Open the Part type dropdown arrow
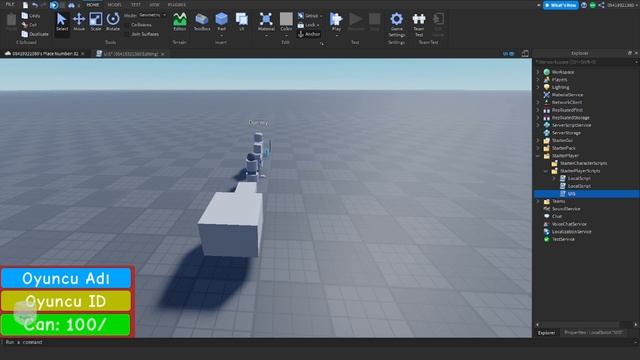The image size is (640, 360). 222,36
